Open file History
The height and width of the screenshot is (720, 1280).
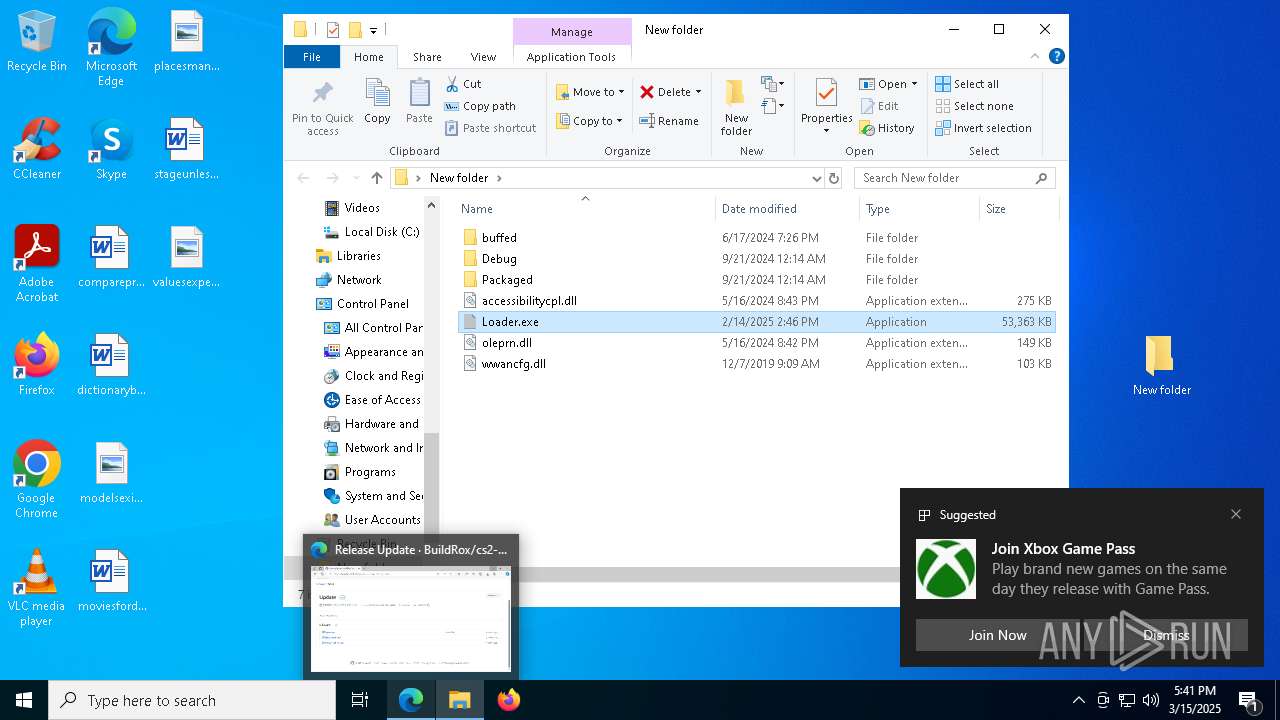click(x=887, y=128)
